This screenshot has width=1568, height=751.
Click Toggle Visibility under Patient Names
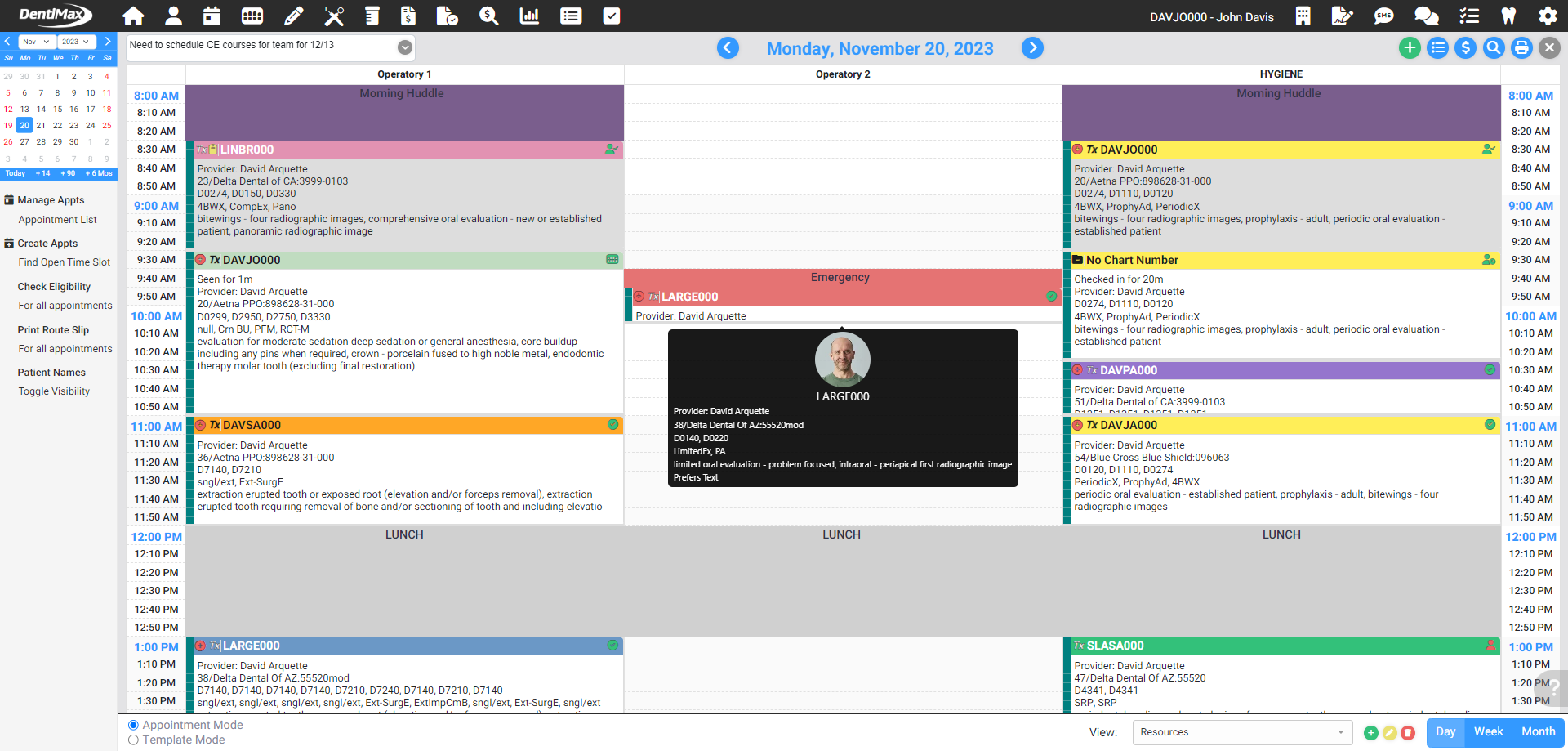(x=54, y=391)
